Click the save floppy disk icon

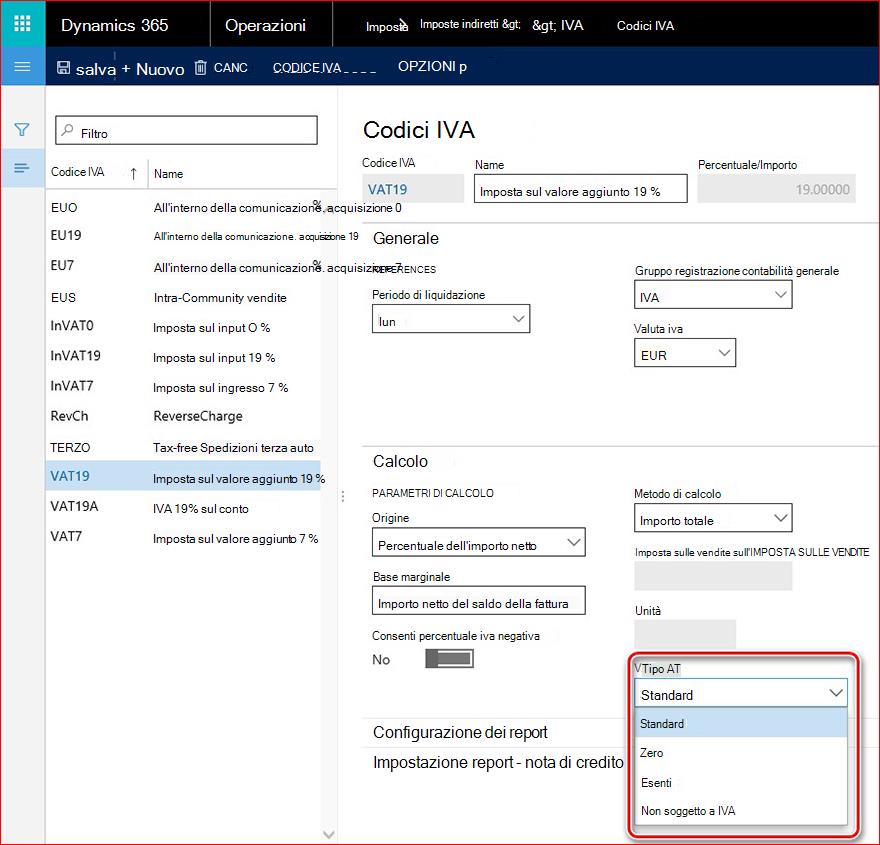63,68
